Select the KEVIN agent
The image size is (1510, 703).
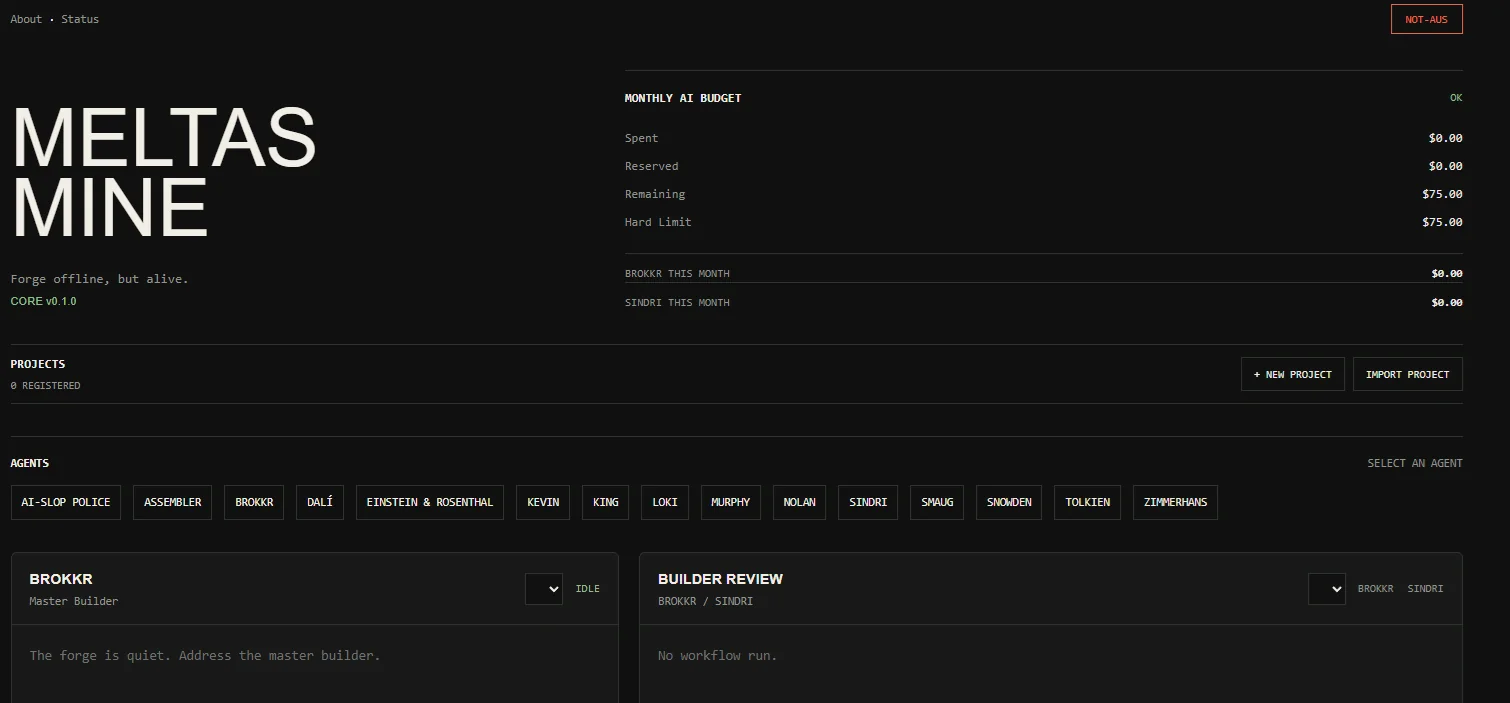543,502
